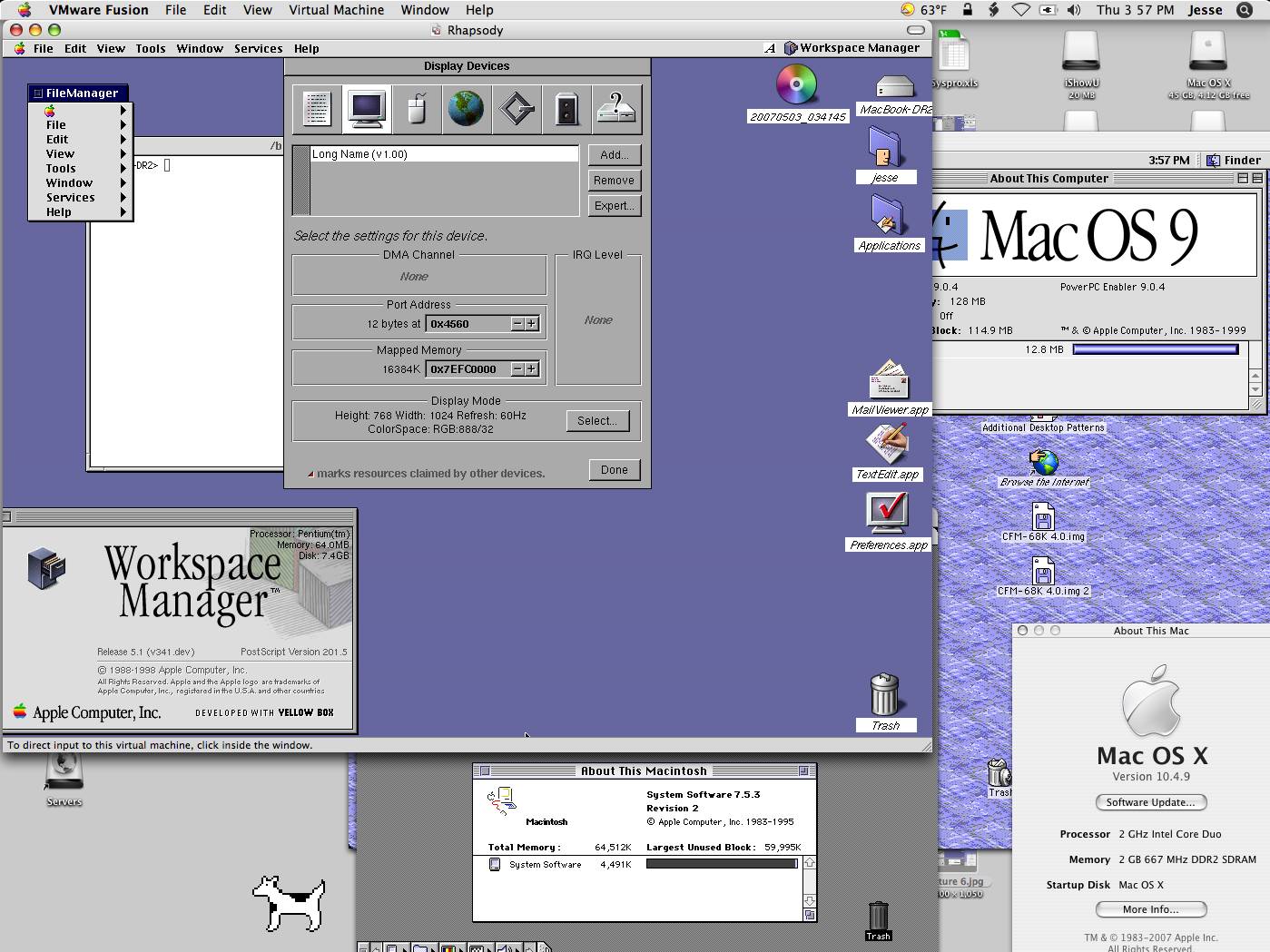Expand Window submenu in FileManager menu
This screenshot has width=1270, height=952.
[x=81, y=183]
